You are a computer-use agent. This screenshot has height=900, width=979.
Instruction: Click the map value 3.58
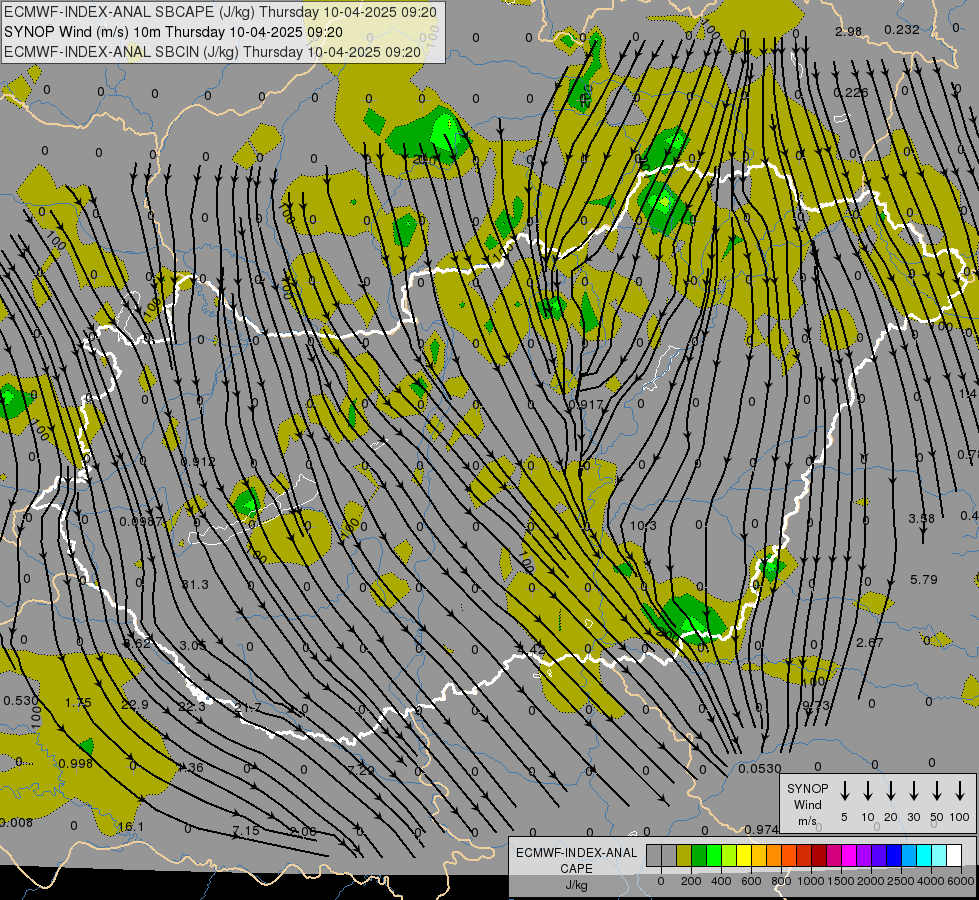click(x=922, y=518)
